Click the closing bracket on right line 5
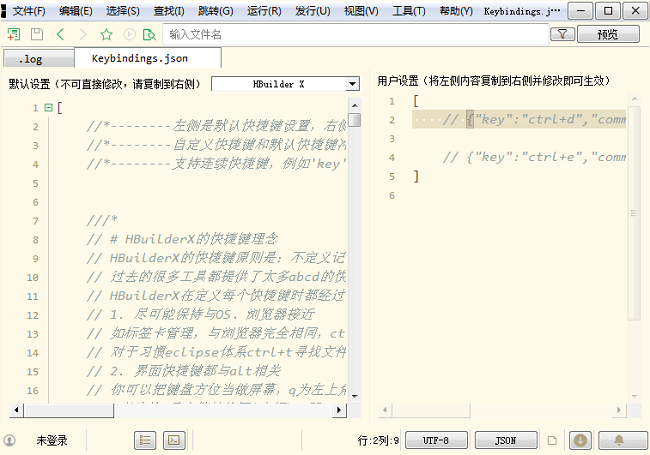Image resolution: width=650 pixels, height=455 pixels. [x=416, y=177]
